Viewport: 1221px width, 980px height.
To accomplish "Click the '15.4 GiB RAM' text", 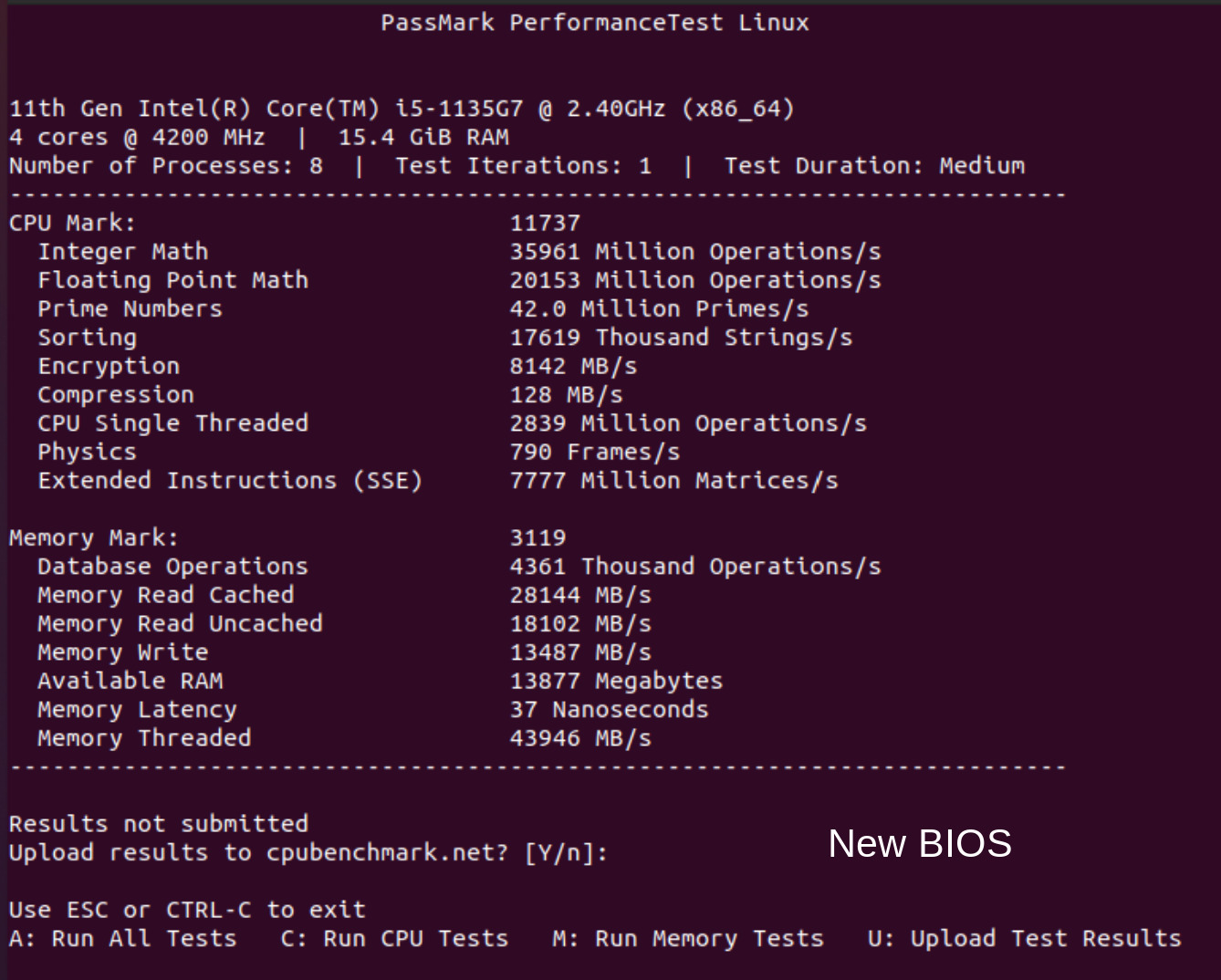I will click(423, 138).
